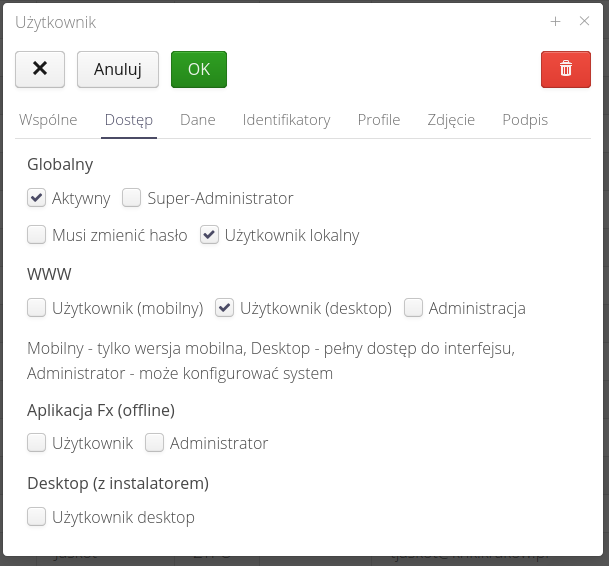Screen dimensions: 609x566
Task: Tick the Musi zmienić hasło checkbox
Action: tap(37, 235)
